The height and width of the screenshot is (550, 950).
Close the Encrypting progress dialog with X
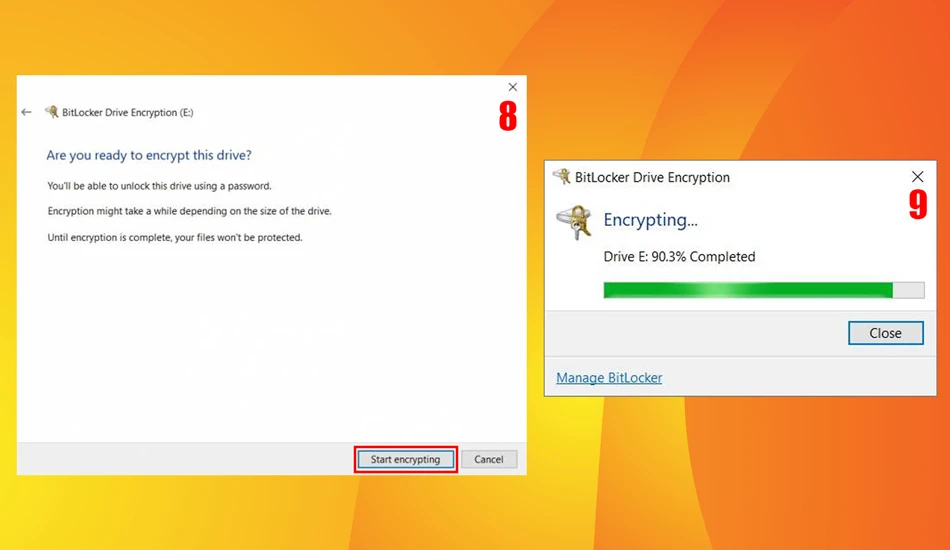[917, 176]
